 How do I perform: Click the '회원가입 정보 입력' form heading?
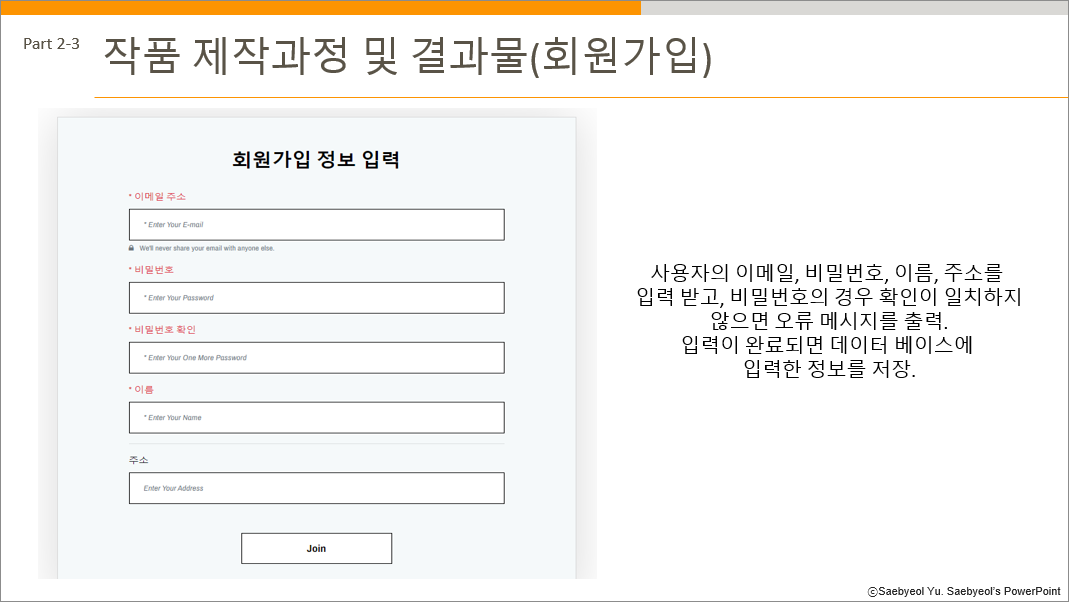click(316, 160)
